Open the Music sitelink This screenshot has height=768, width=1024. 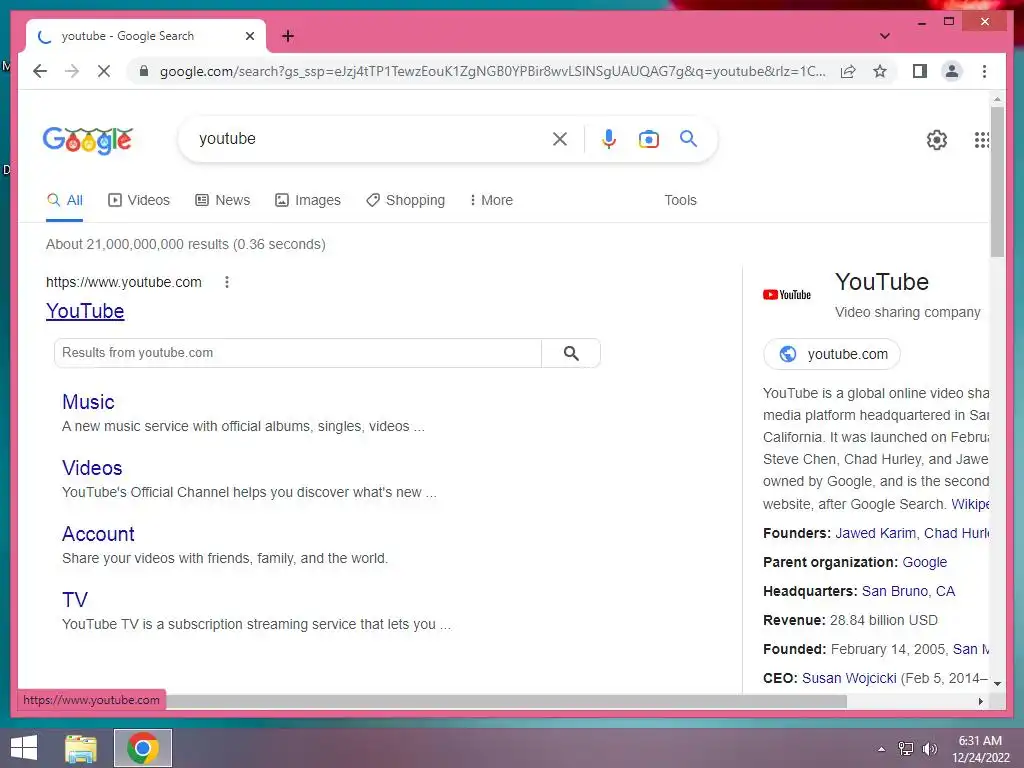tap(88, 402)
